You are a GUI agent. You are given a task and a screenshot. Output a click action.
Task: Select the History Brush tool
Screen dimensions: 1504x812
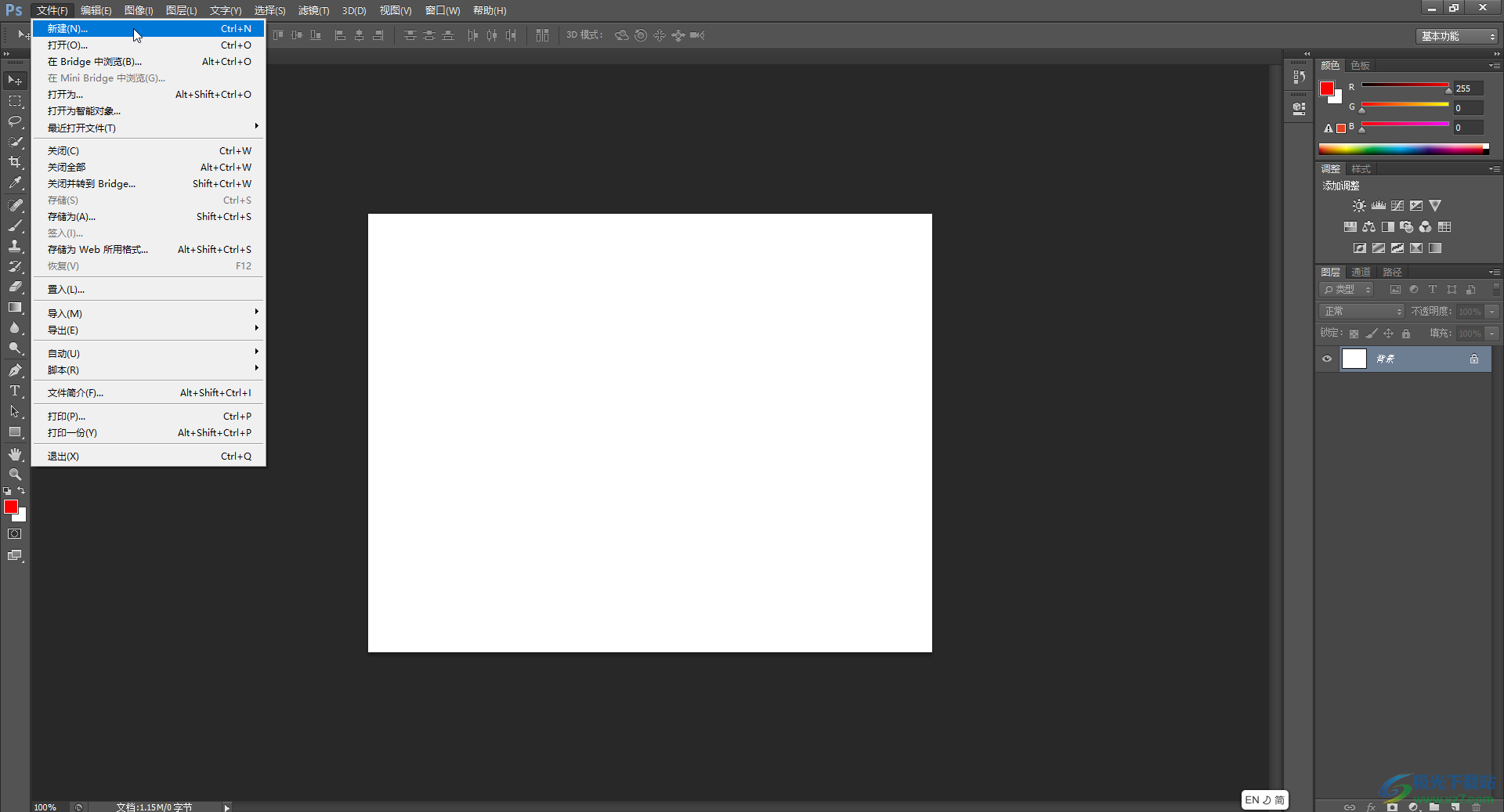coord(15,266)
